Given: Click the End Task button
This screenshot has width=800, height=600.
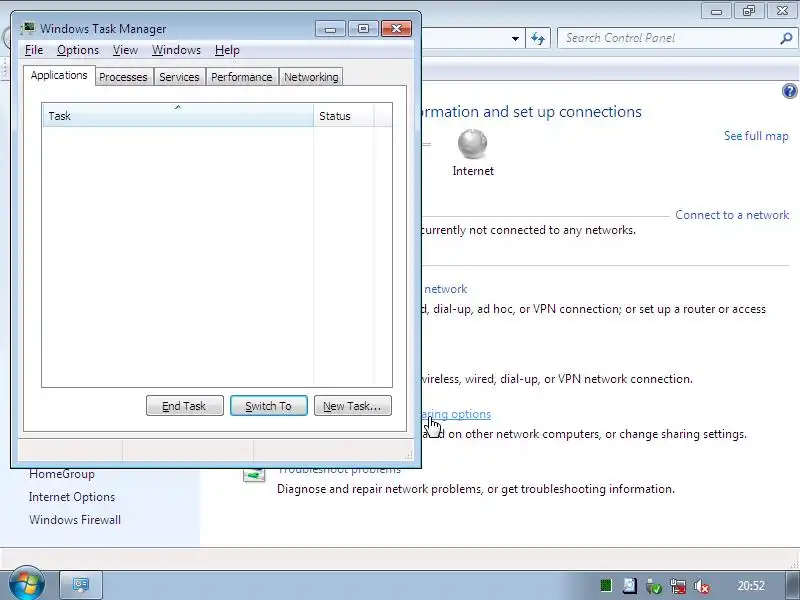Looking at the screenshot, I should click(x=185, y=406).
